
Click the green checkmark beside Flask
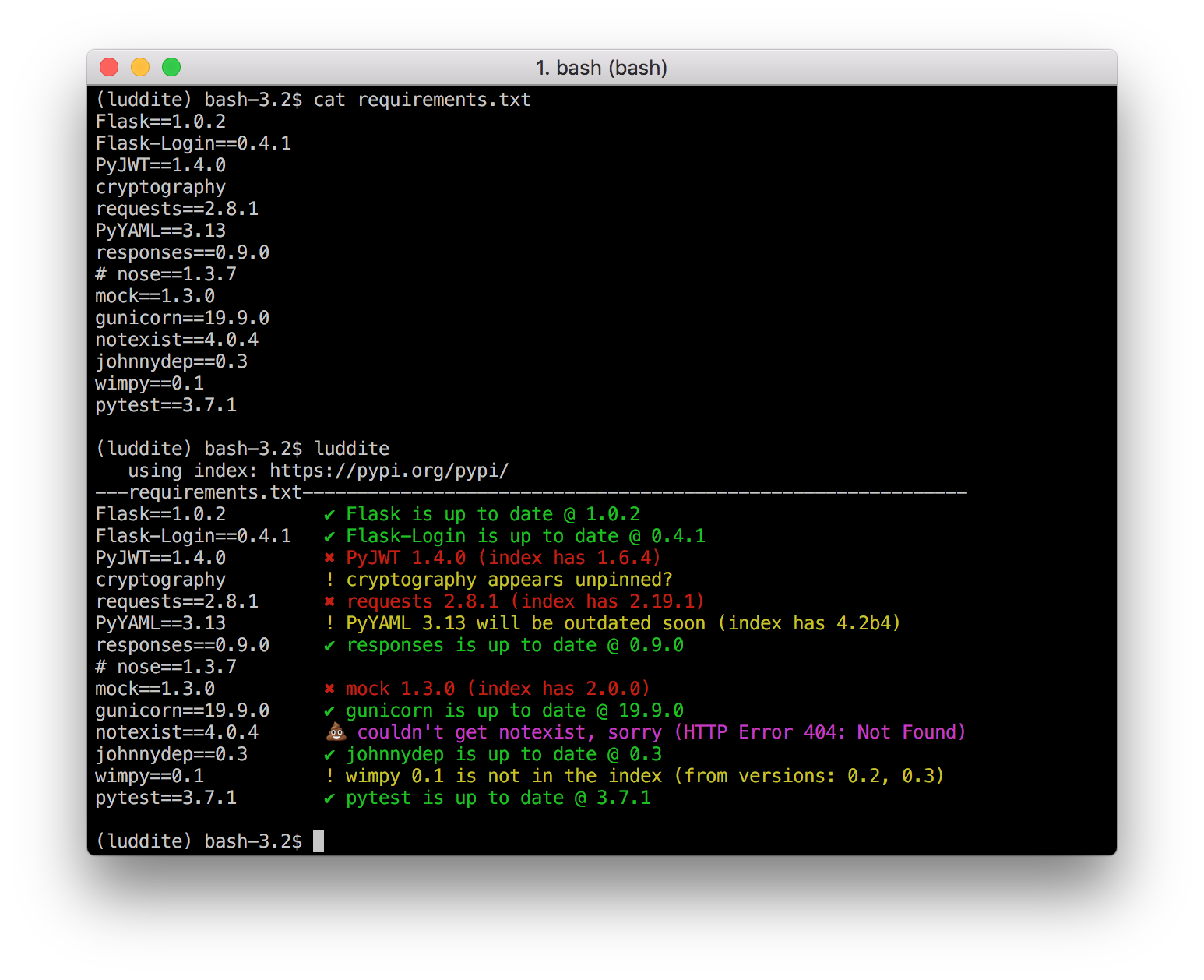[329, 515]
